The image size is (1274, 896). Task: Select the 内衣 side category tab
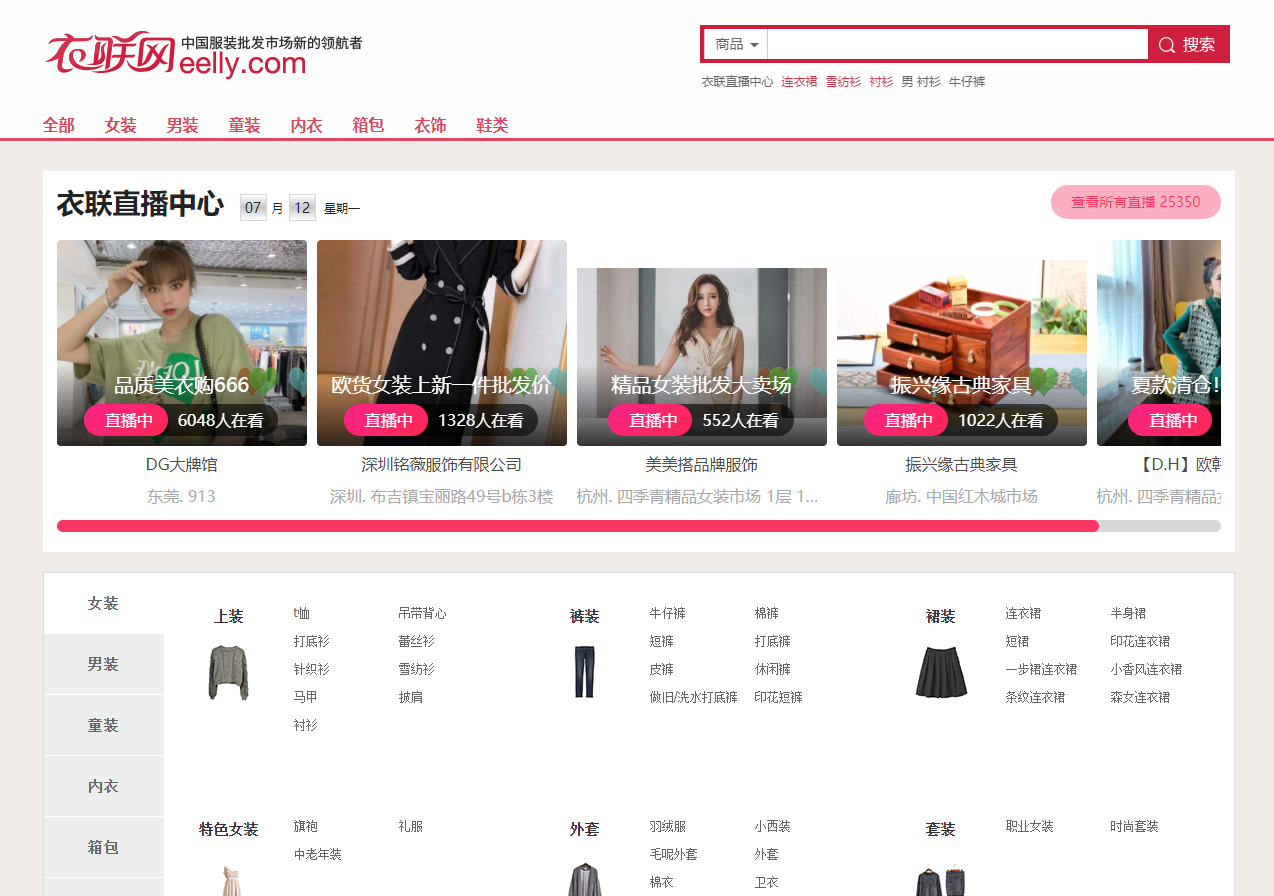104,786
